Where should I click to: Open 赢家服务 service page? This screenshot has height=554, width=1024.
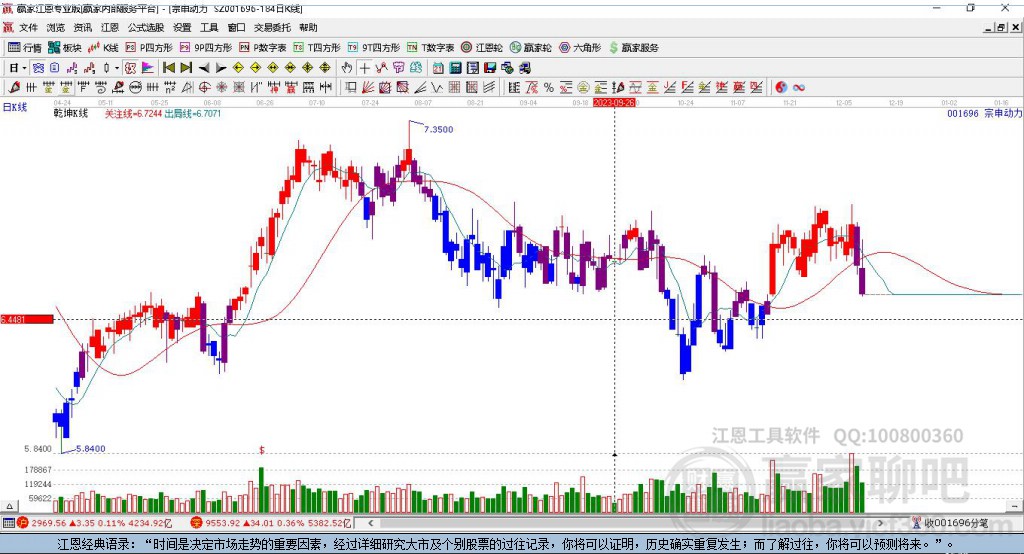point(634,48)
